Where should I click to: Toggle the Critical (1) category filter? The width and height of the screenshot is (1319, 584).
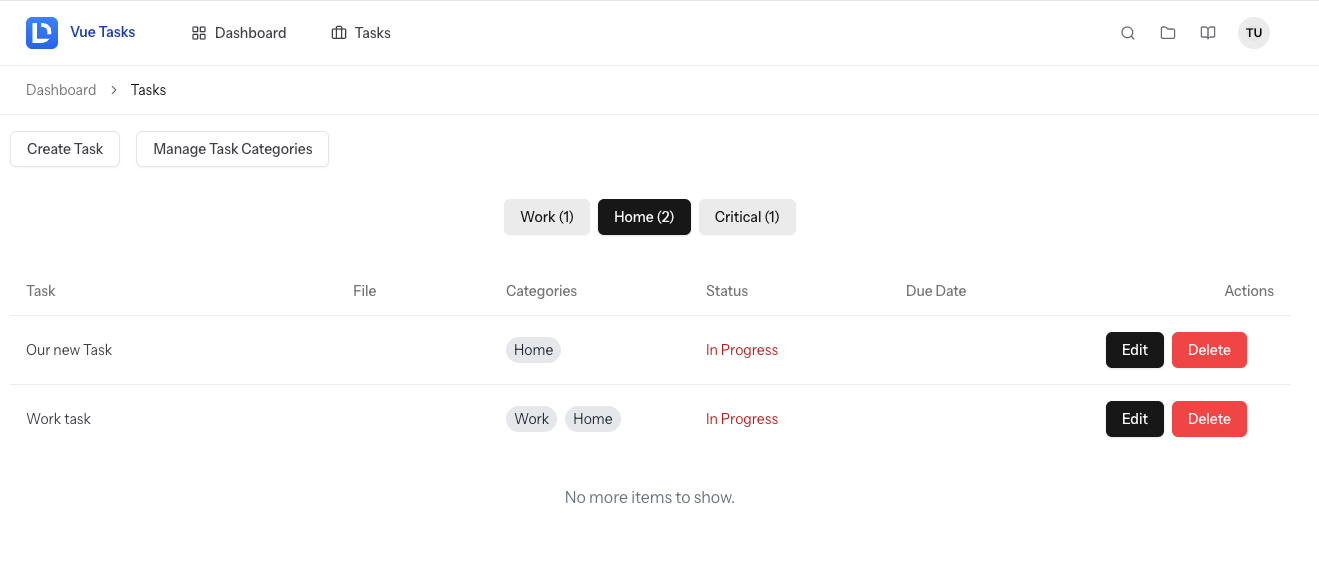[x=747, y=217]
